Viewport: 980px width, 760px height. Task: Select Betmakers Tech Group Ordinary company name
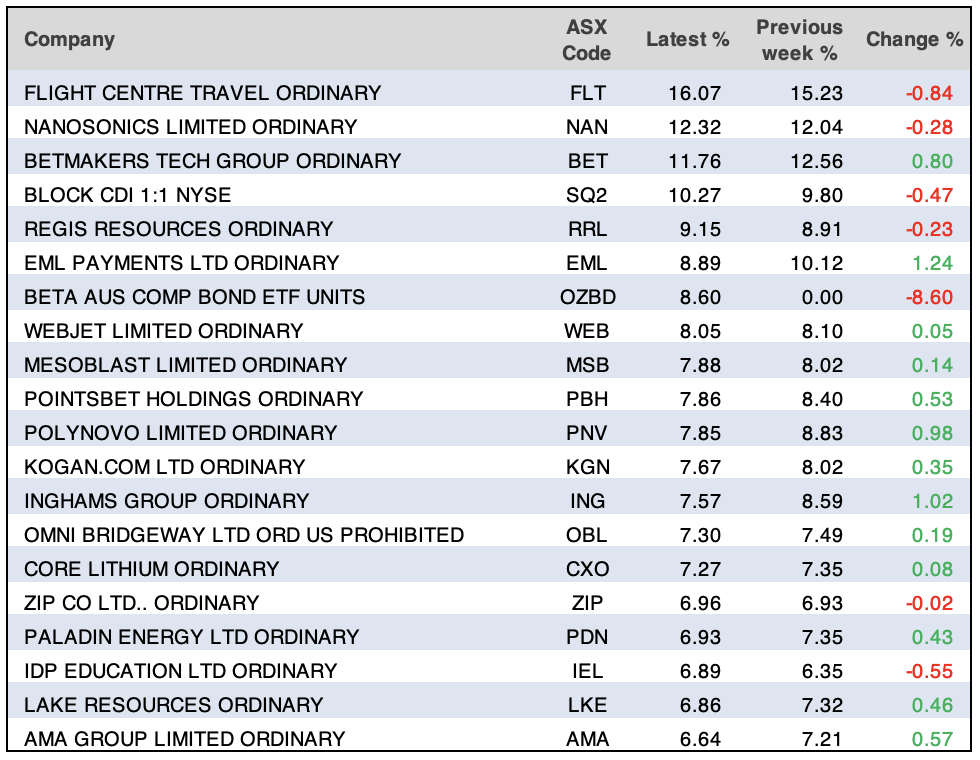[212, 161]
